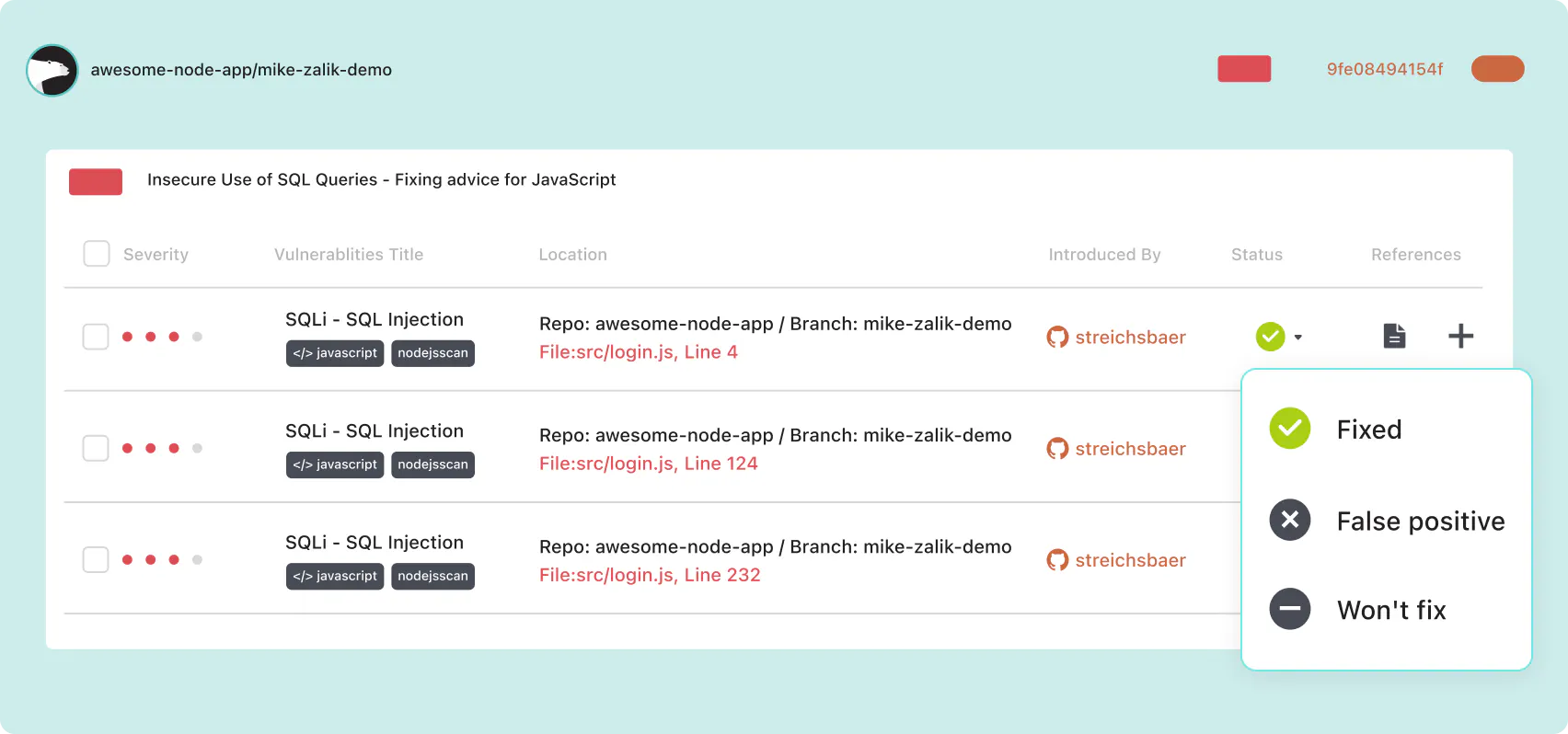1568x734 pixels.
Task: Check the box for the Line 4 vulnerability
Action: coord(96,337)
